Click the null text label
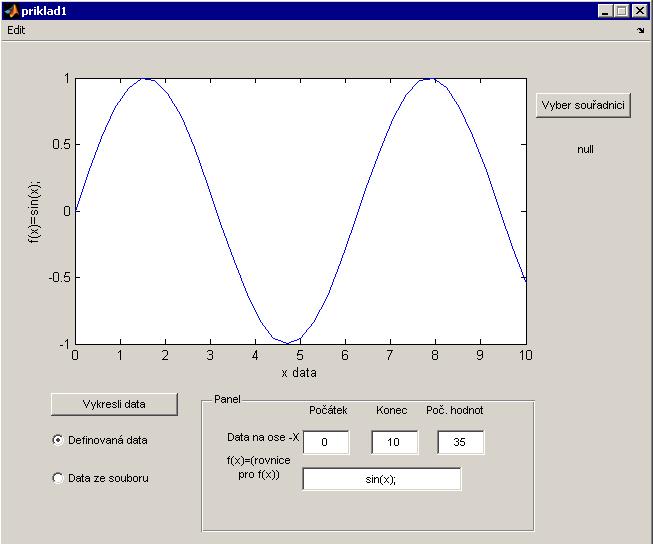This screenshot has height=544, width=653. pos(585,150)
